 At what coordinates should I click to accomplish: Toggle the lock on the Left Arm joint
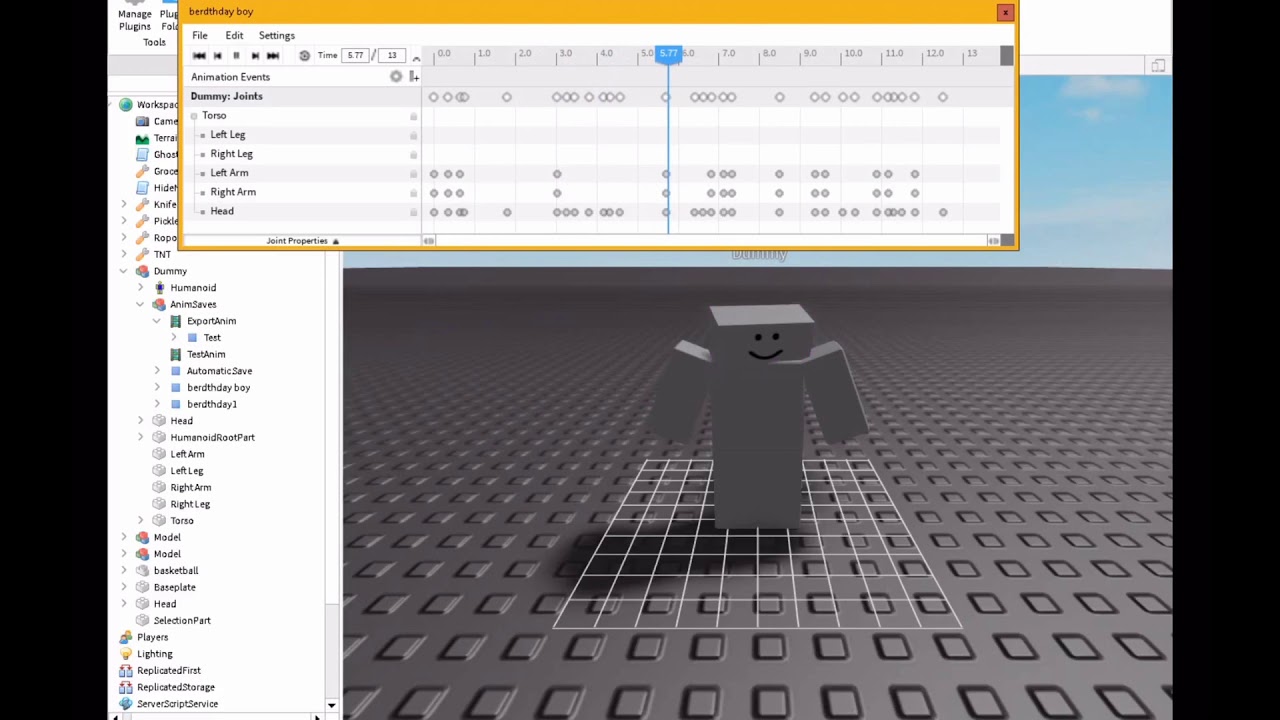tap(413, 174)
